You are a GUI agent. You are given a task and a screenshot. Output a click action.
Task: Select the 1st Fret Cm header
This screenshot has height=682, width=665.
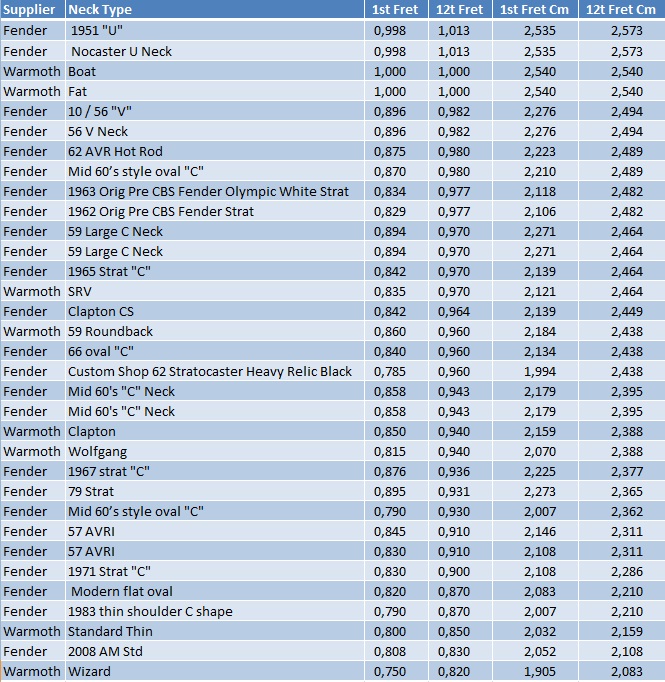click(x=535, y=10)
